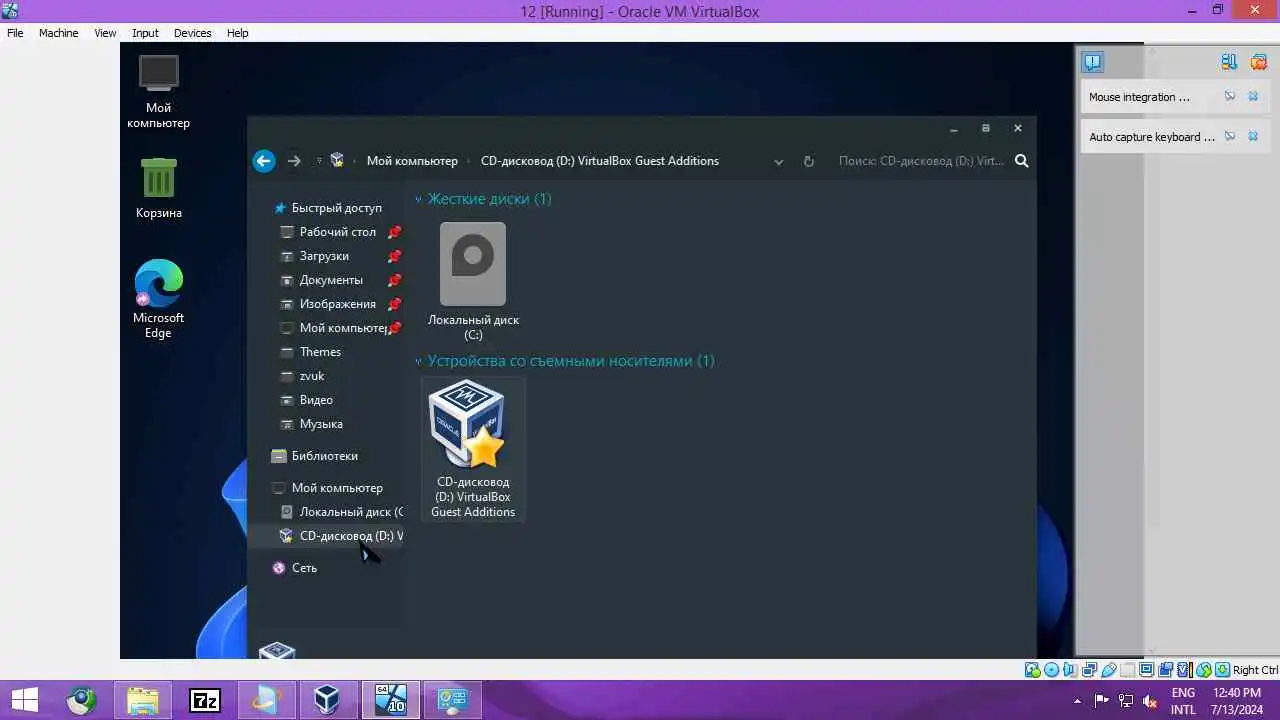Click the keyboard capture arrow status icon
This screenshot has width=1280, height=720.
coord(1222,670)
